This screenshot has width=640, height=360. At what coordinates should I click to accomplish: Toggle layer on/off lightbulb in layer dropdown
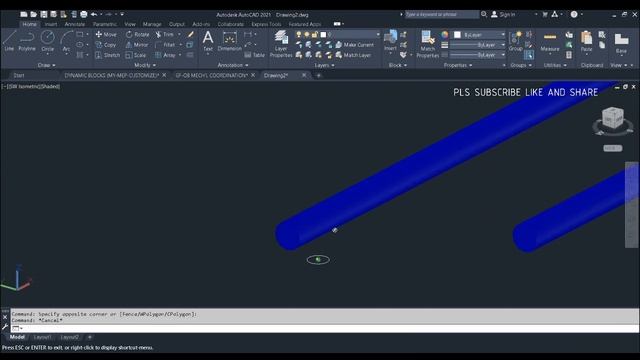pos(299,35)
